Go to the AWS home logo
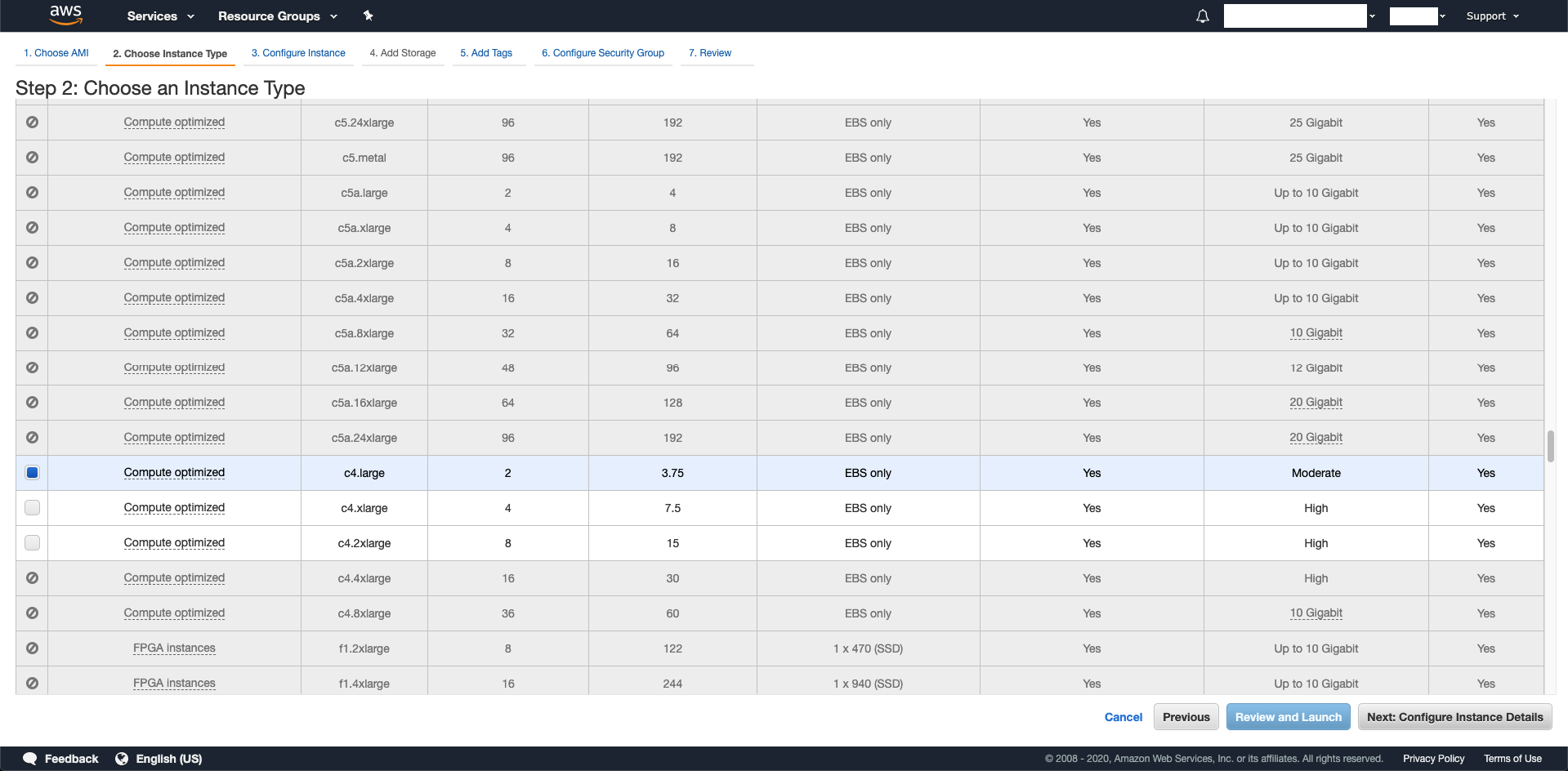Viewport: 1568px width, 771px height. click(65, 15)
